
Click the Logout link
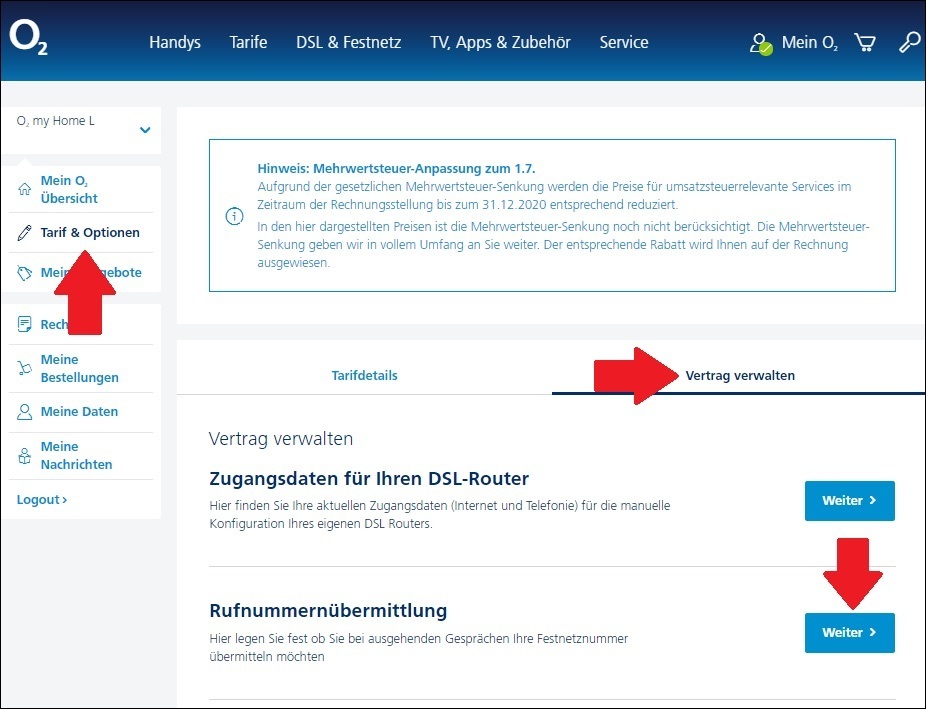click(x=42, y=500)
